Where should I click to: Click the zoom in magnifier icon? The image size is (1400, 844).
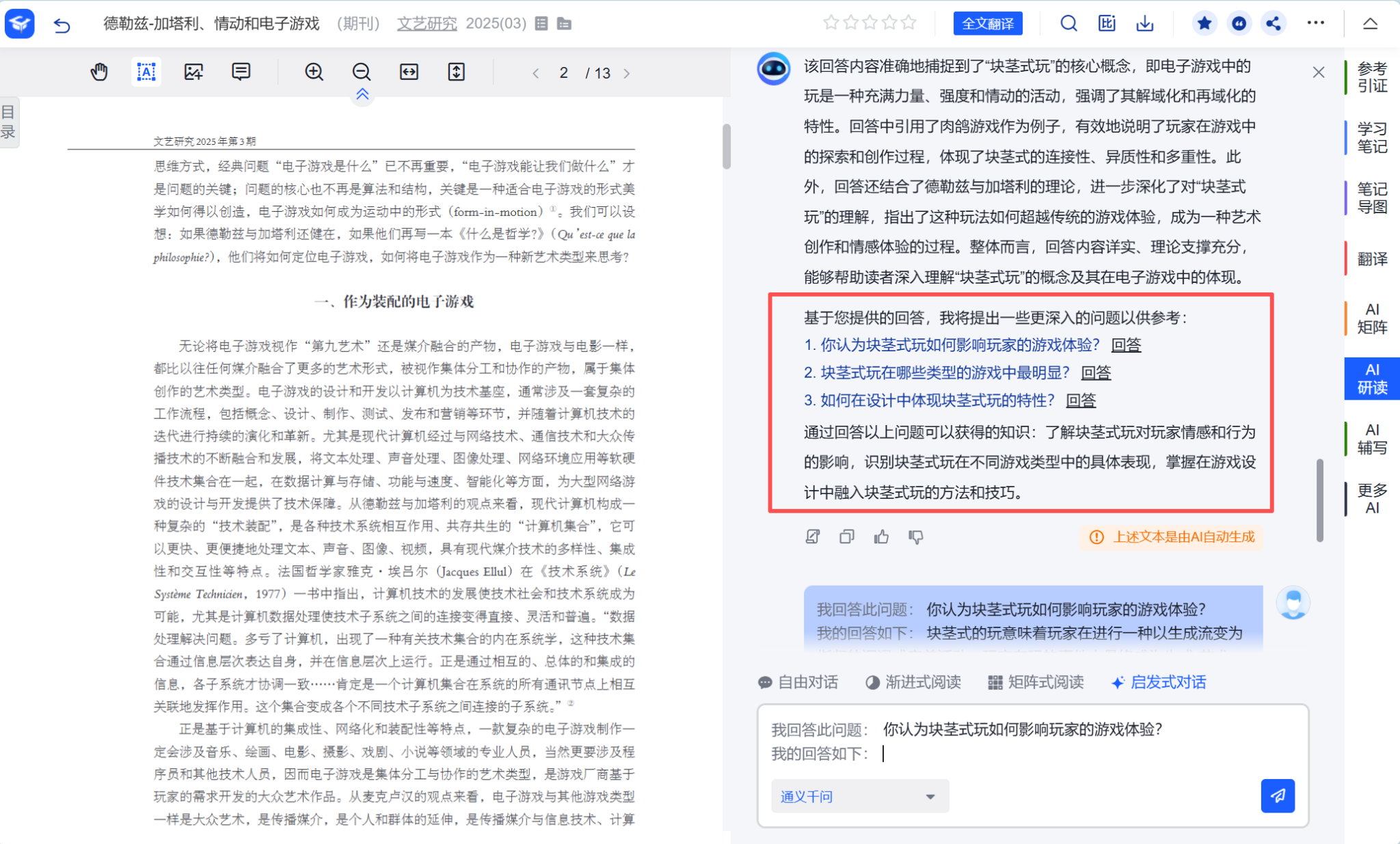[x=314, y=72]
